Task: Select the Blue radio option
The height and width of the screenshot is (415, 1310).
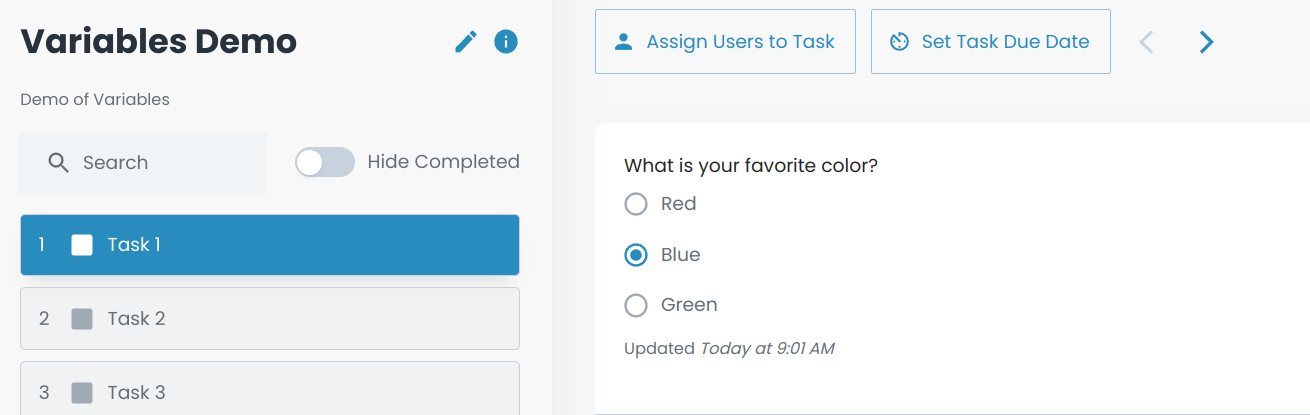Action: 636,255
